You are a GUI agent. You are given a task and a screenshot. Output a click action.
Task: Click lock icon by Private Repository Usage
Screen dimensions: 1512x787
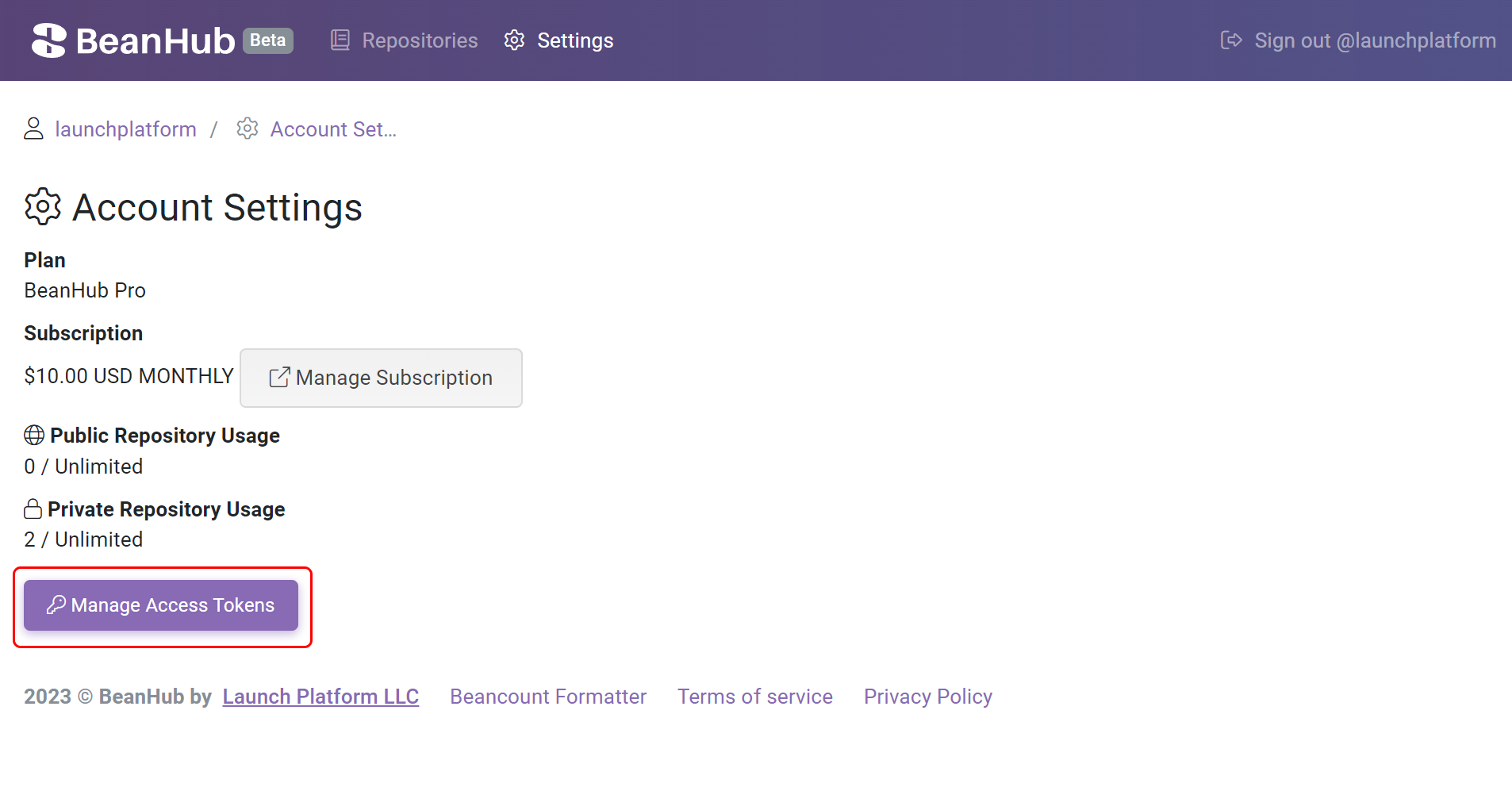33,509
